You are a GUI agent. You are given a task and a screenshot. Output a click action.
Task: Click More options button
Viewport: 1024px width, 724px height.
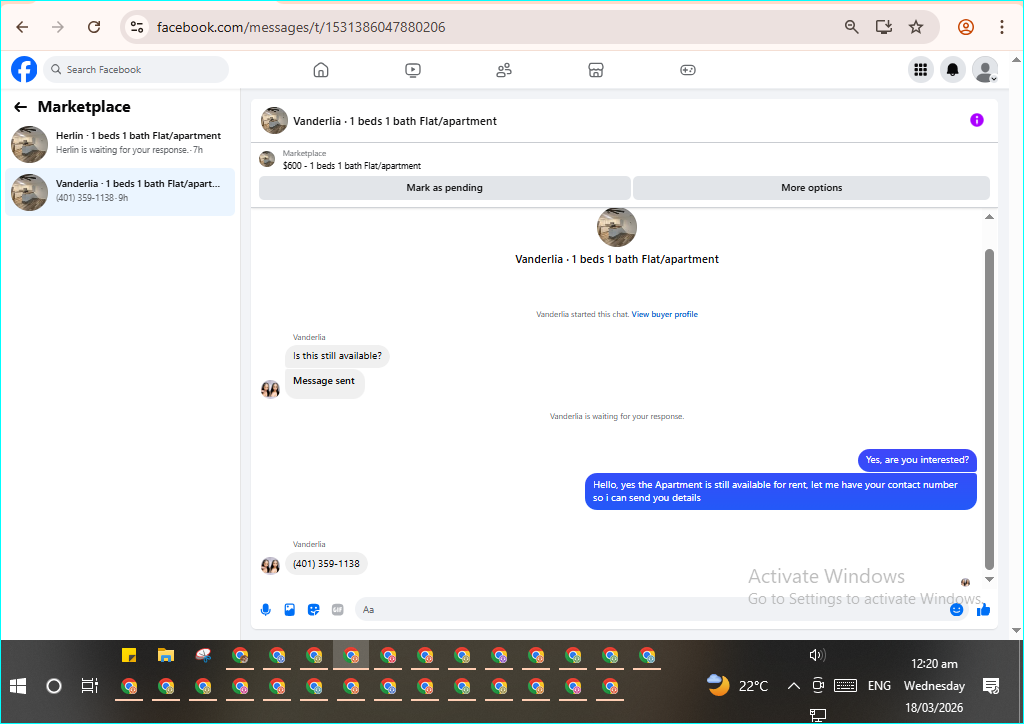point(812,188)
